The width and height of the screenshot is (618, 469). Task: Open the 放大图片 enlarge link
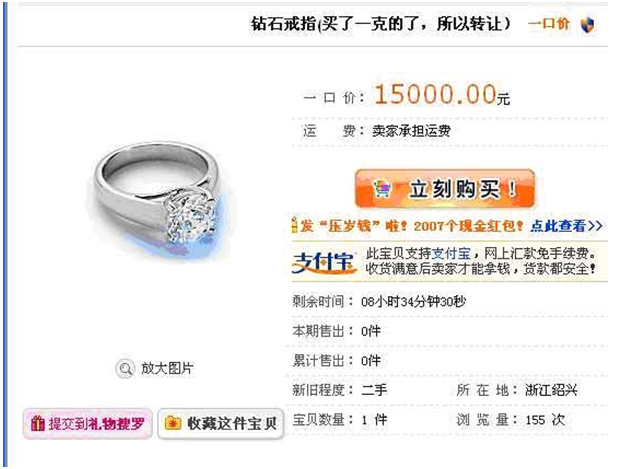tap(167, 368)
